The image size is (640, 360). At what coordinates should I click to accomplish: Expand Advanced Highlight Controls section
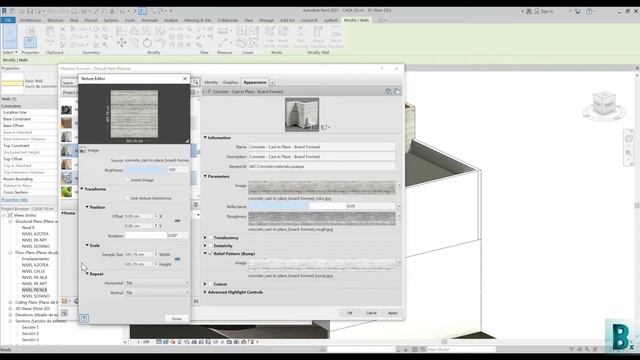click(x=205, y=292)
